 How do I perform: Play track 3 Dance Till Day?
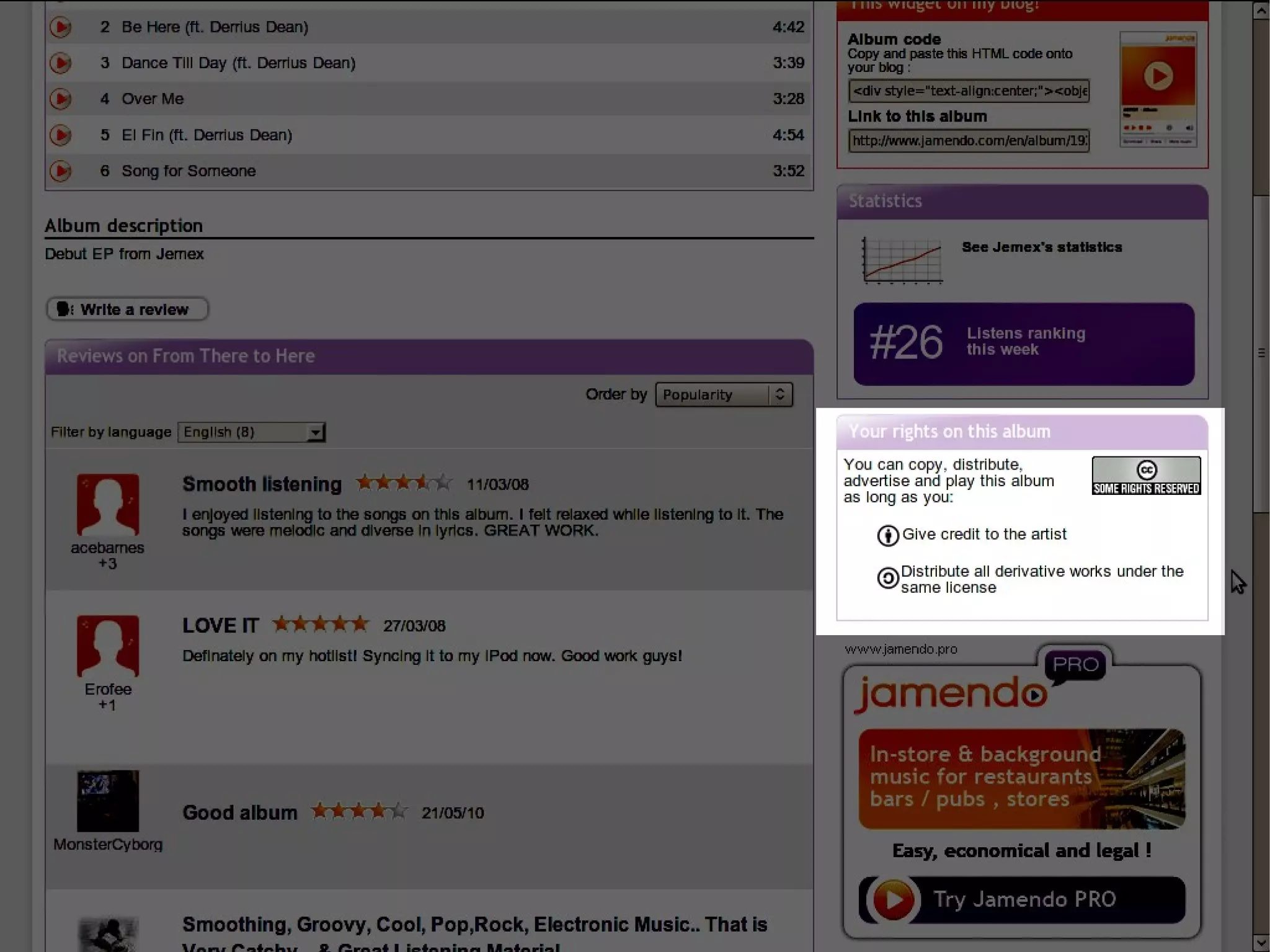60,63
